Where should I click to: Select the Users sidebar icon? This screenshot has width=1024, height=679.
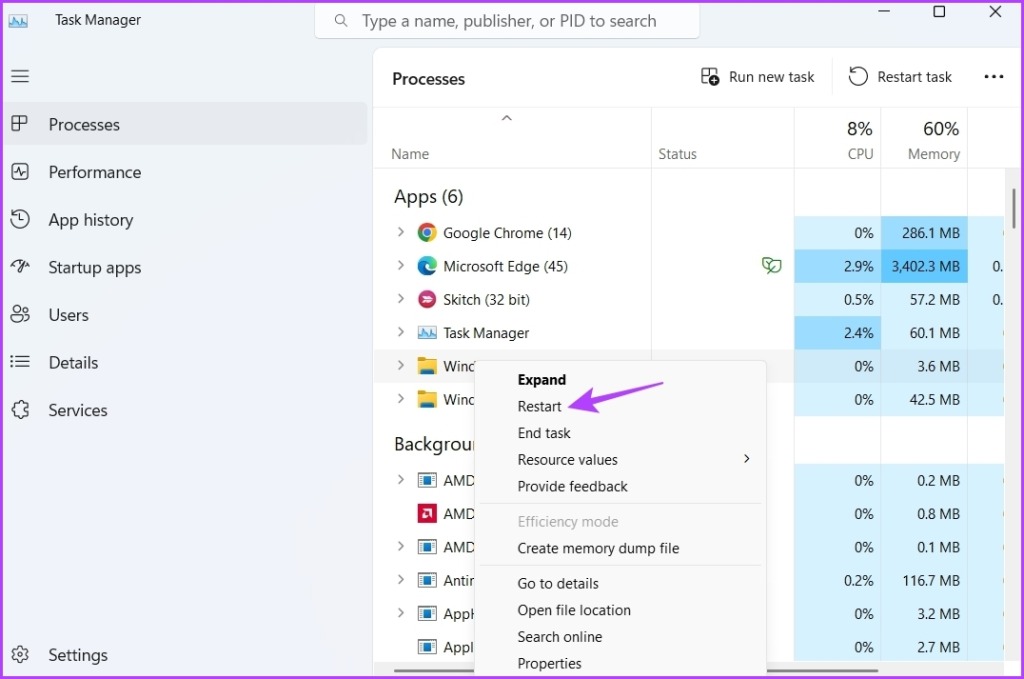(x=22, y=315)
